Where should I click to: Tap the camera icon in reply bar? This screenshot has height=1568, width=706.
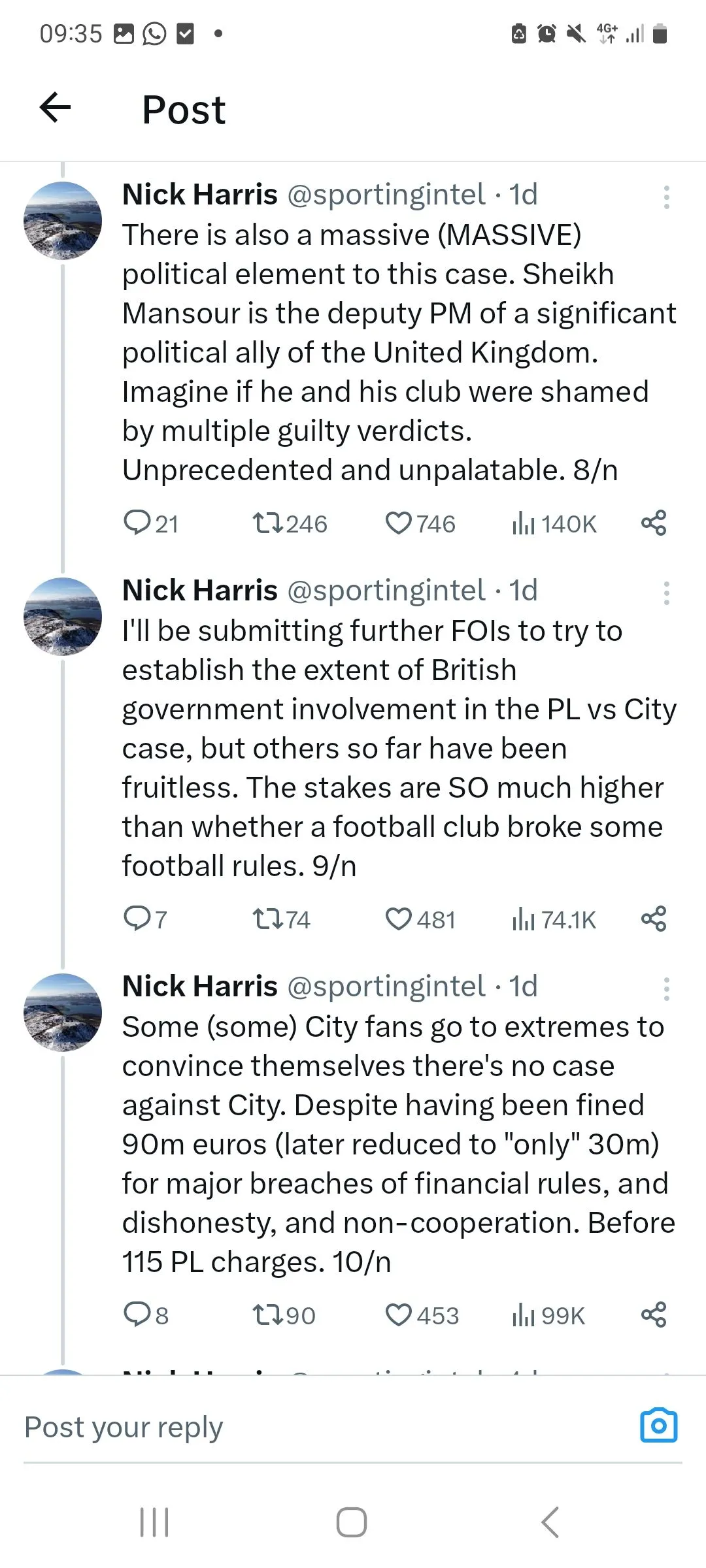658,1426
